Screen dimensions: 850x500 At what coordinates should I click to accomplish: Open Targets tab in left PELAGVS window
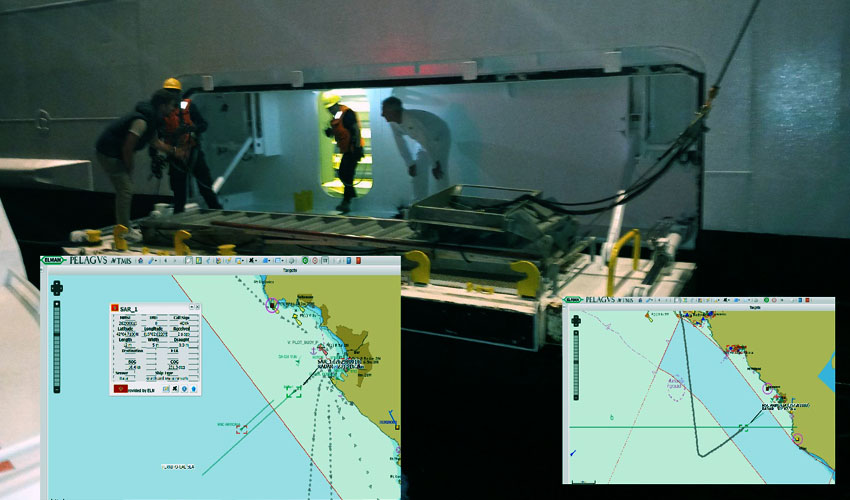[290, 270]
